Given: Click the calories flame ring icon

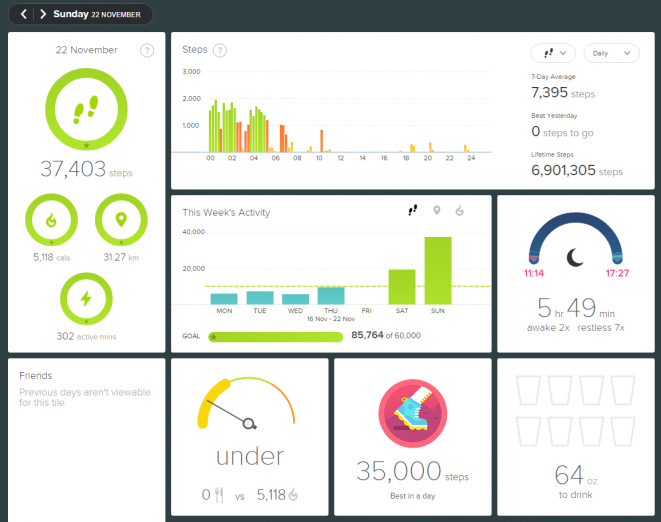Looking at the screenshot, I should (x=51, y=220).
